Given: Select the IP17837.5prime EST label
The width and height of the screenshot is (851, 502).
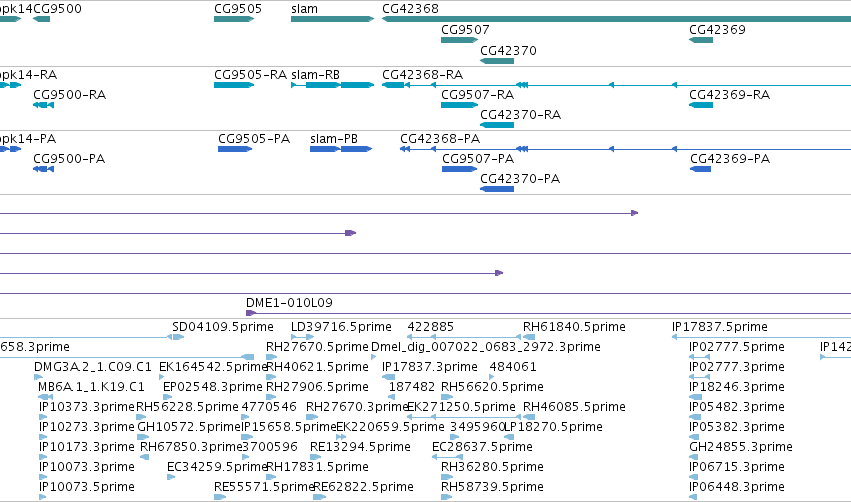Looking at the screenshot, I should pos(720,327).
